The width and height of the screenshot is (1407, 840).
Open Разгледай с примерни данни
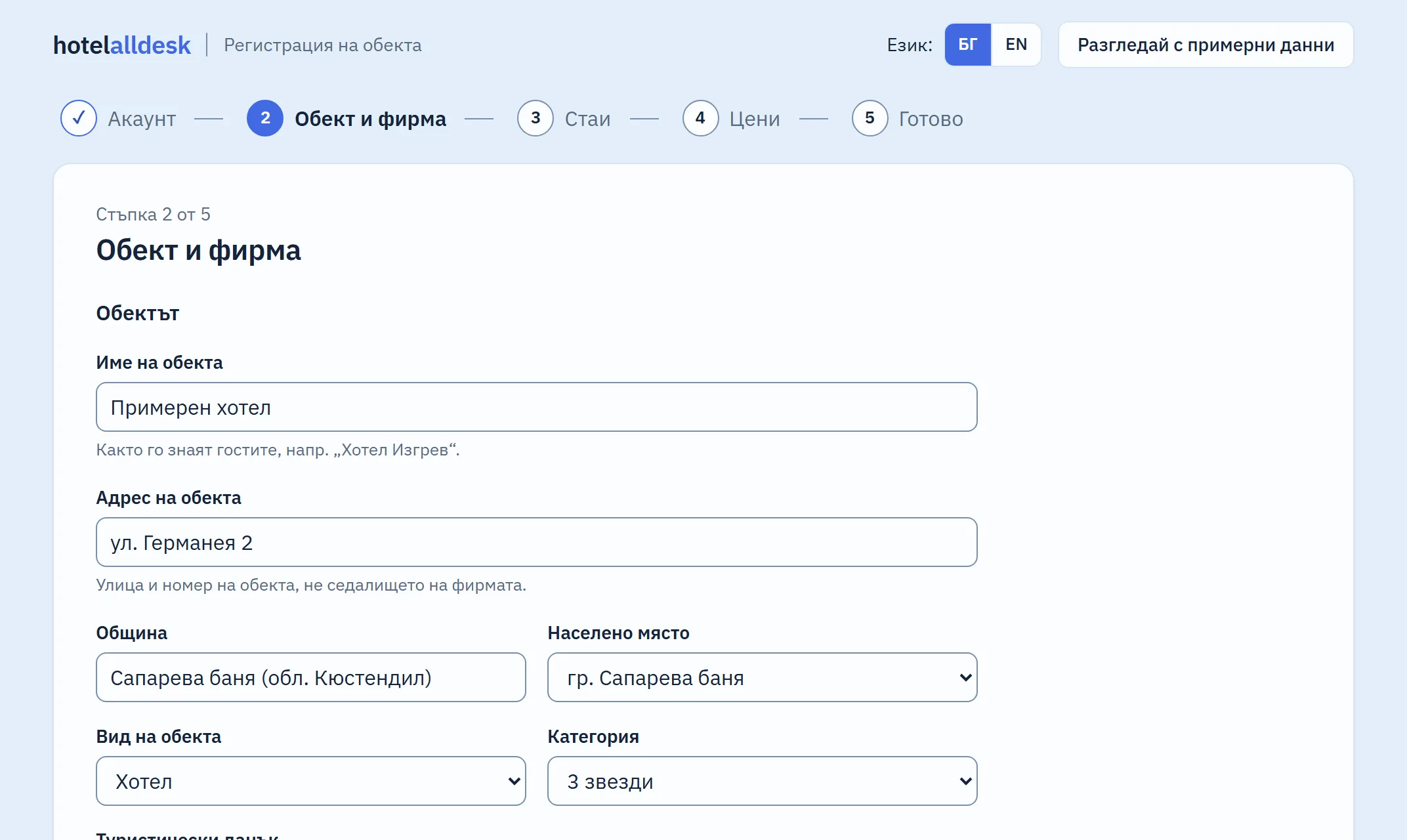1206,45
